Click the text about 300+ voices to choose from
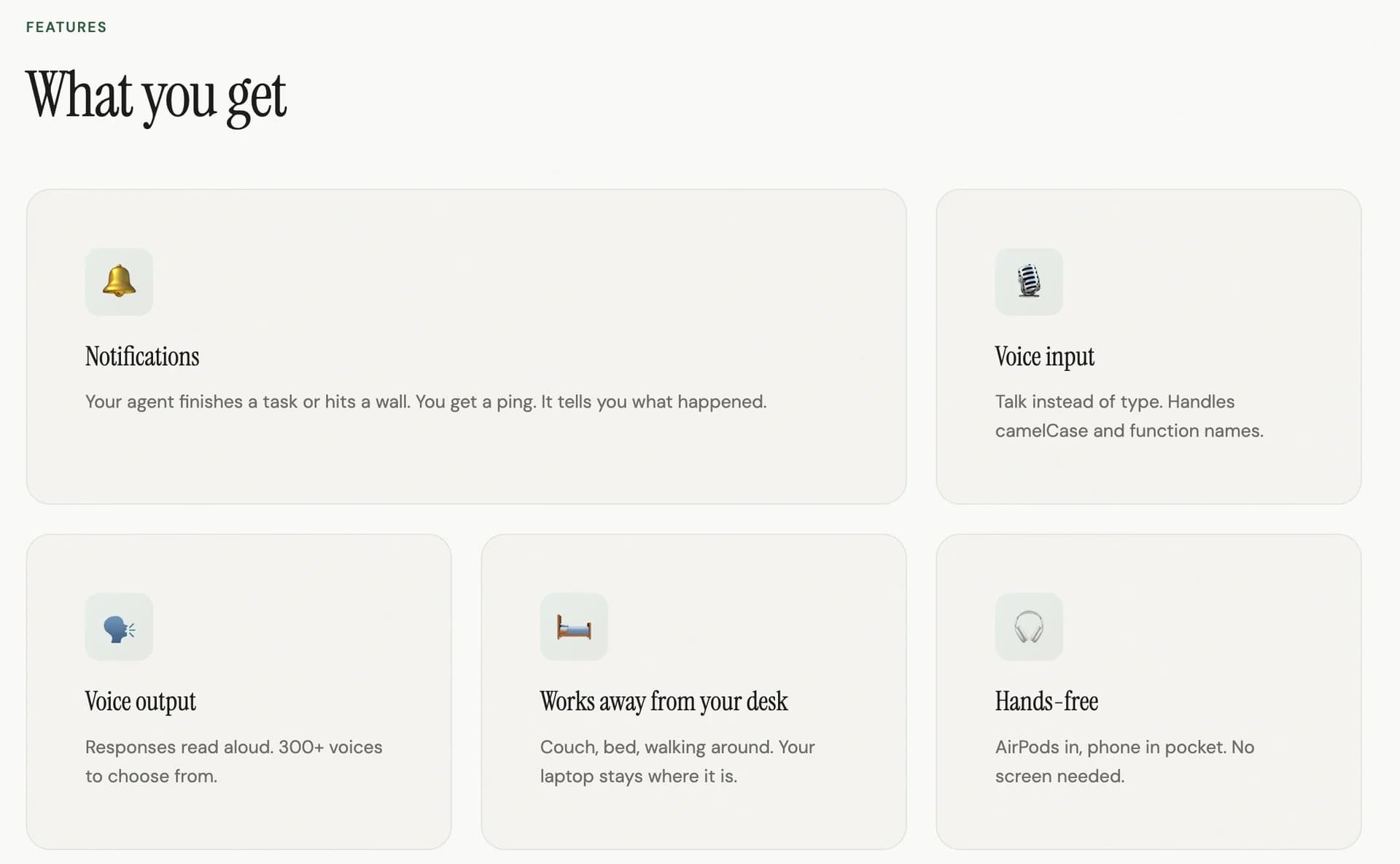Image resolution: width=1400 pixels, height=864 pixels. [233, 761]
